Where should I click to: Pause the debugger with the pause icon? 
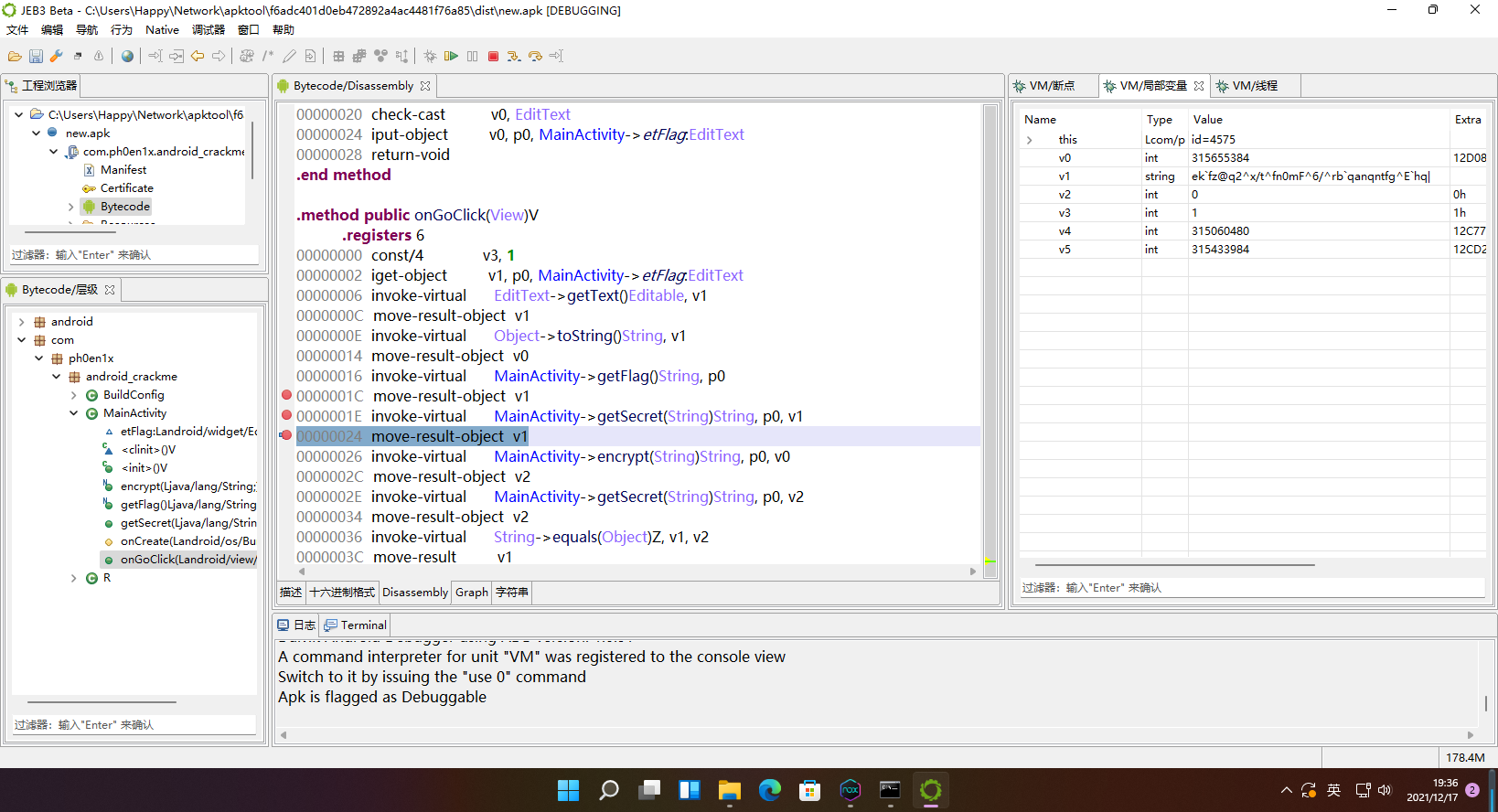(x=472, y=56)
